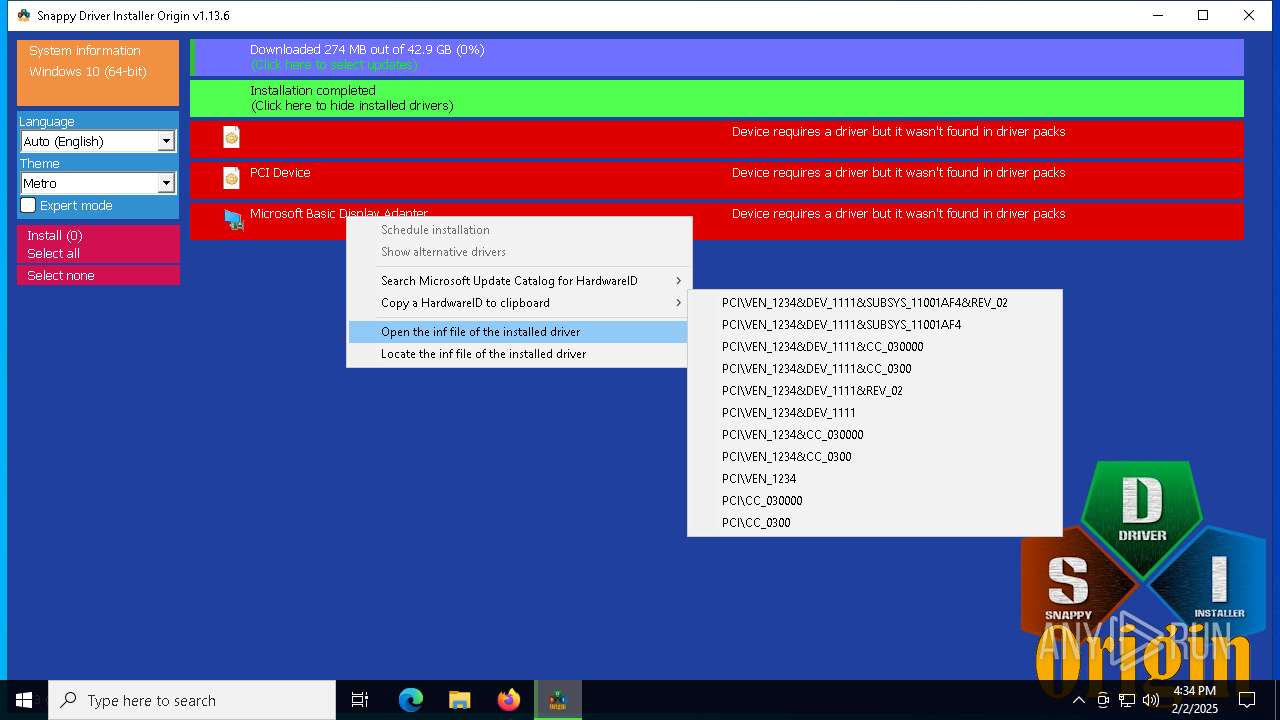Select HardwareID PCI\VEN_1234&DEV_1111

coord(875,413)
